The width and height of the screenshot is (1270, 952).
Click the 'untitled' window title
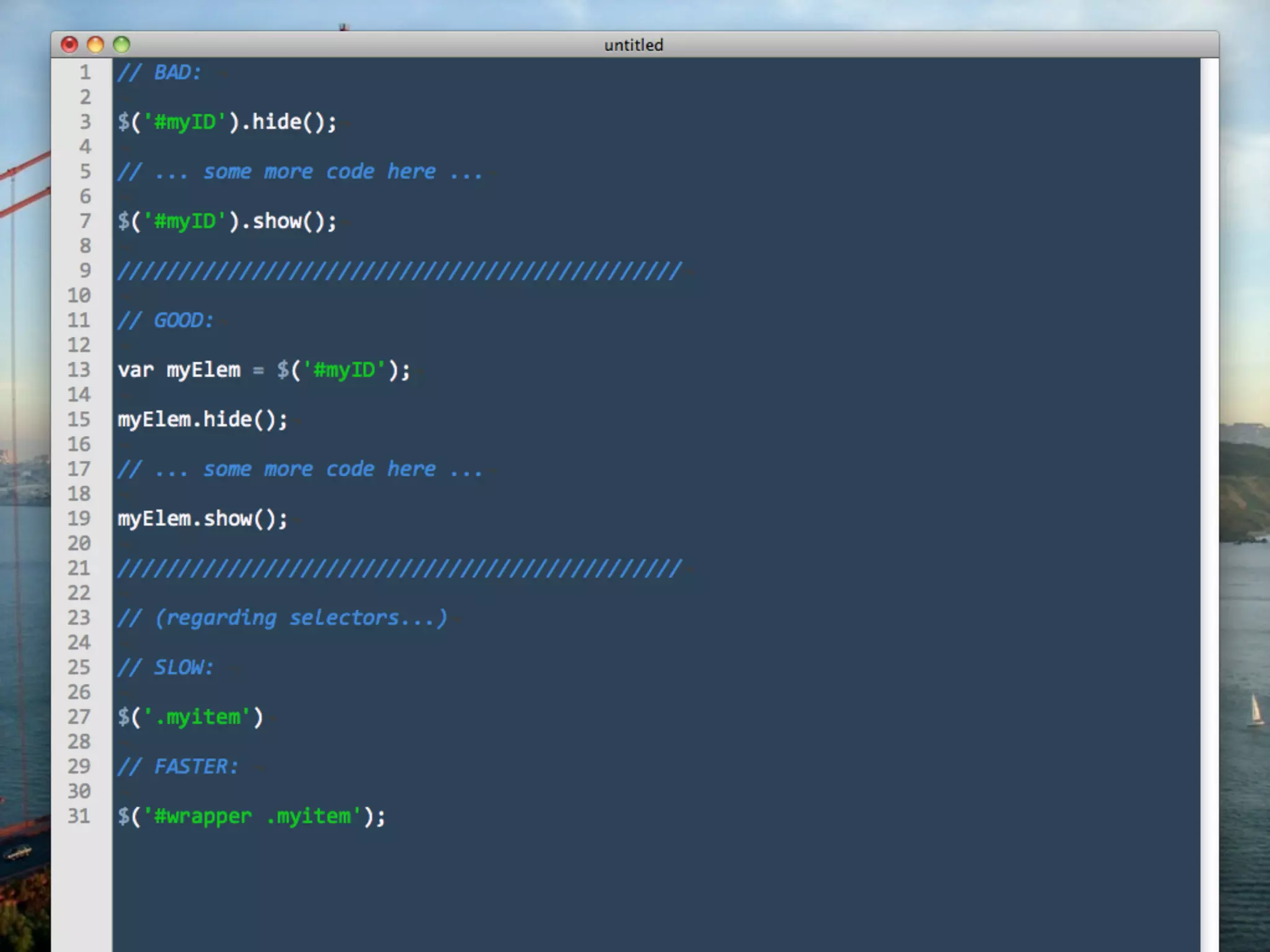tap(633, 45)
